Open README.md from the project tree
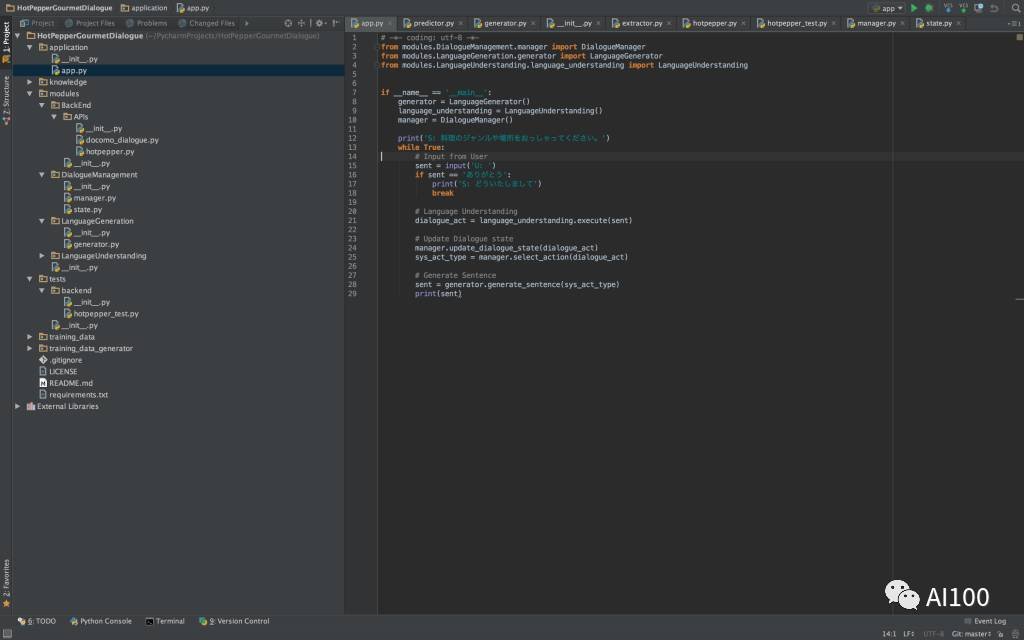This screenshot has width=1024, height=640. pos(70,383)
